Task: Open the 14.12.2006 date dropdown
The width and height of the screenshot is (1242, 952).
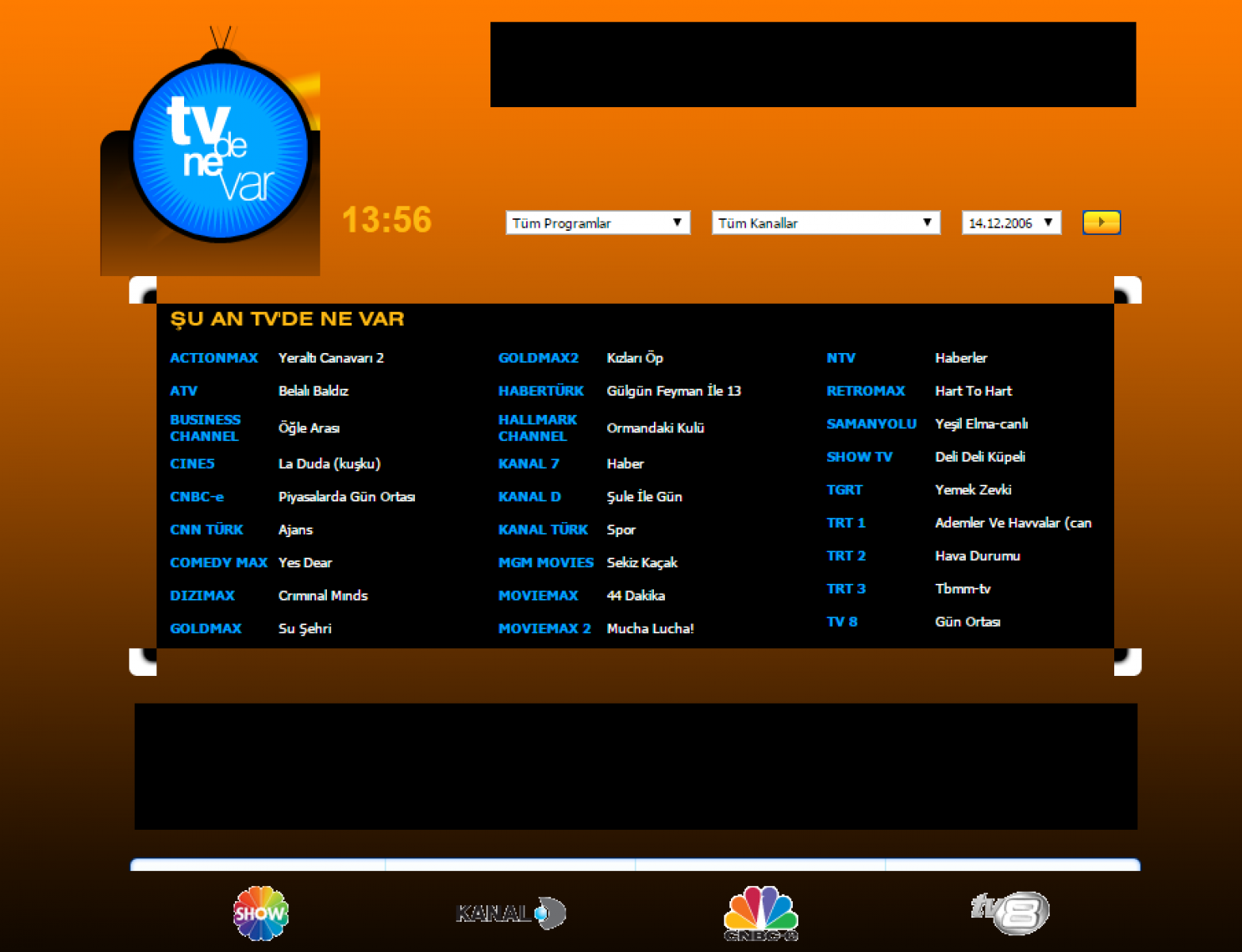Action: click(1011, 223)
